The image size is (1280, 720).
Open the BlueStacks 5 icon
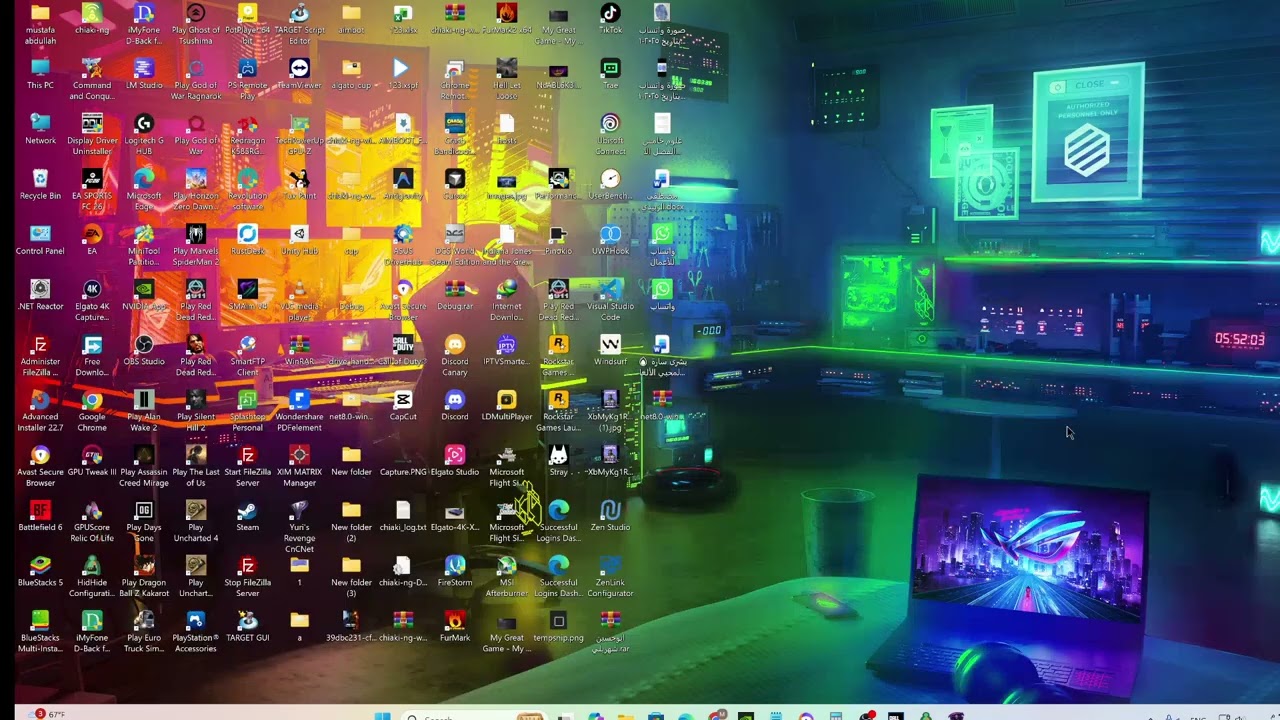(40, 570)
